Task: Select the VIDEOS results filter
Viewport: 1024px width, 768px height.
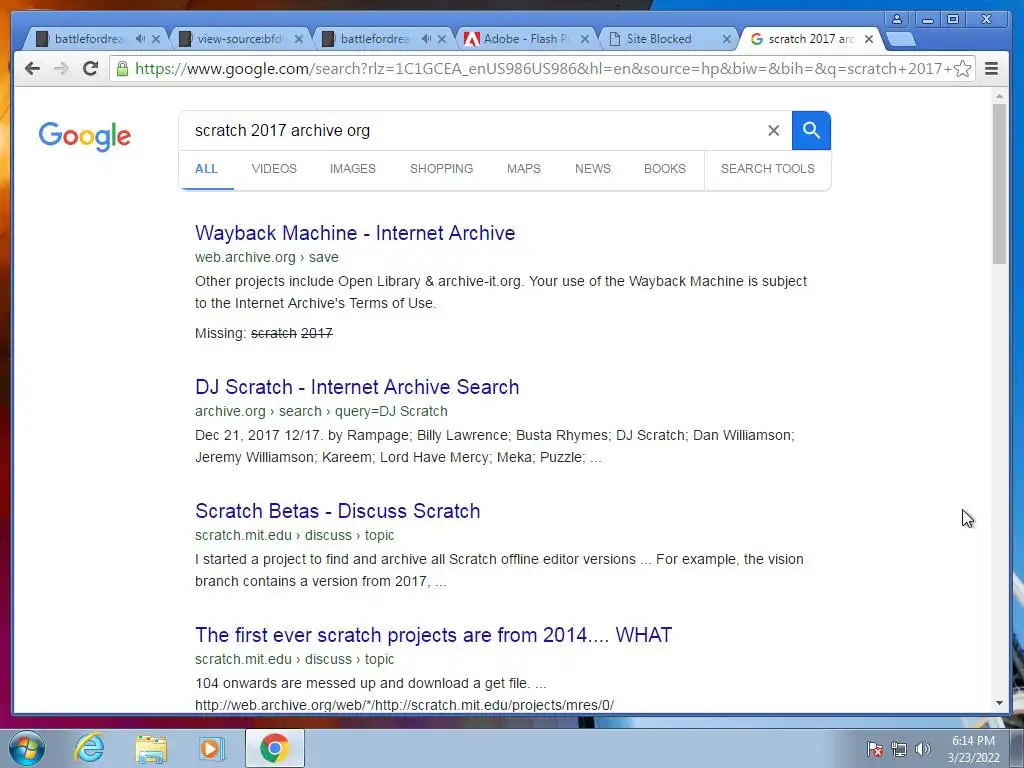Action: [274, 168]
